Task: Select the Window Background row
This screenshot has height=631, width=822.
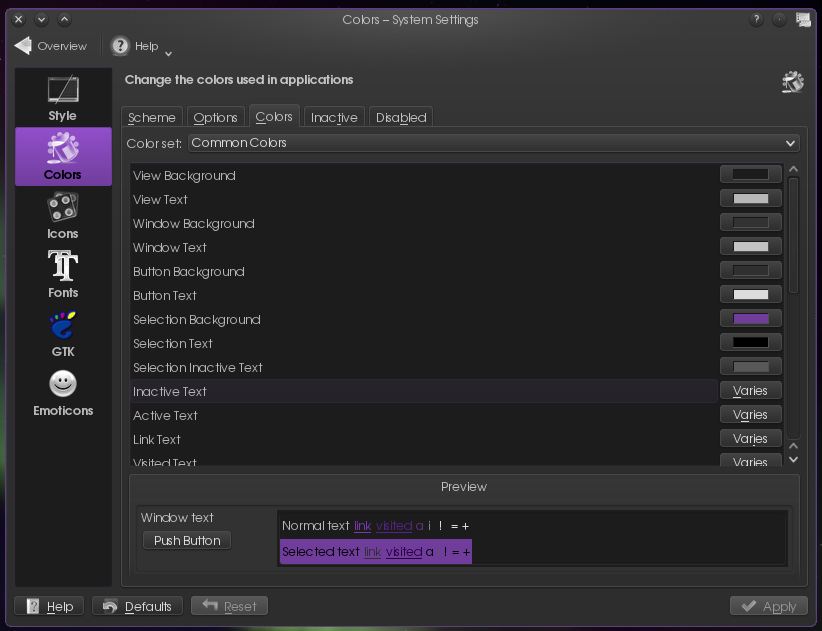Action: (x=424, y=224)
